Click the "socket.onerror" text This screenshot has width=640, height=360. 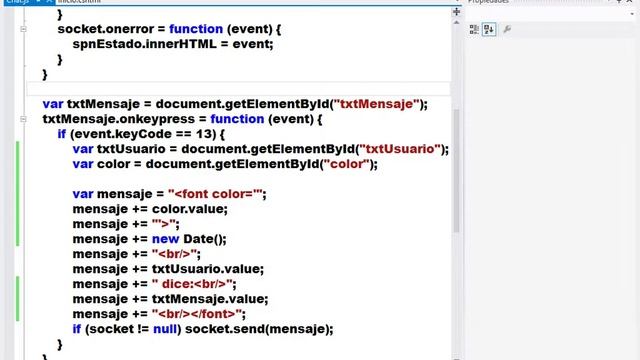(106, 29)
